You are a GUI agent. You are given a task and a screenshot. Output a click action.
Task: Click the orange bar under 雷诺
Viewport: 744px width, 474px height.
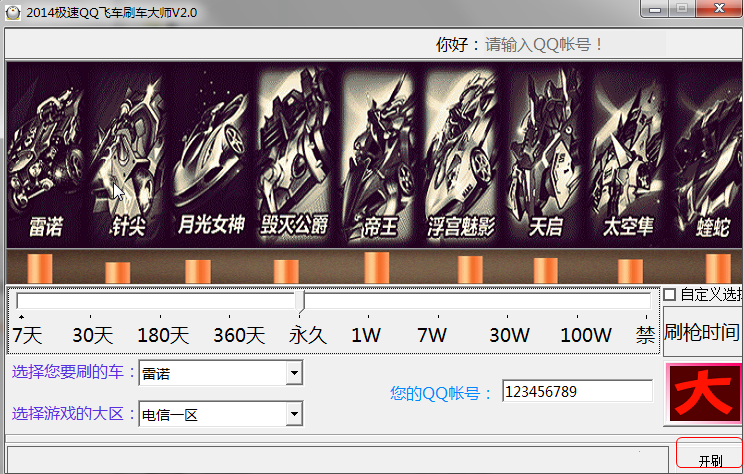[x=40, y=269]
